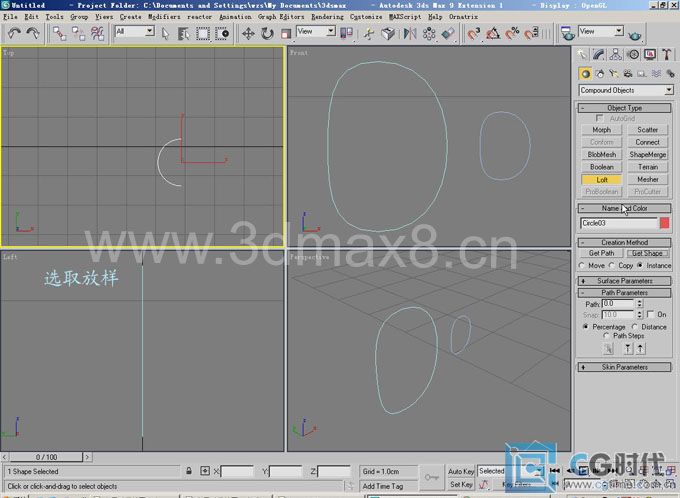This screenshot has width=680, height=498.
Task: Click the Morph button
Action: coord(602,130)
